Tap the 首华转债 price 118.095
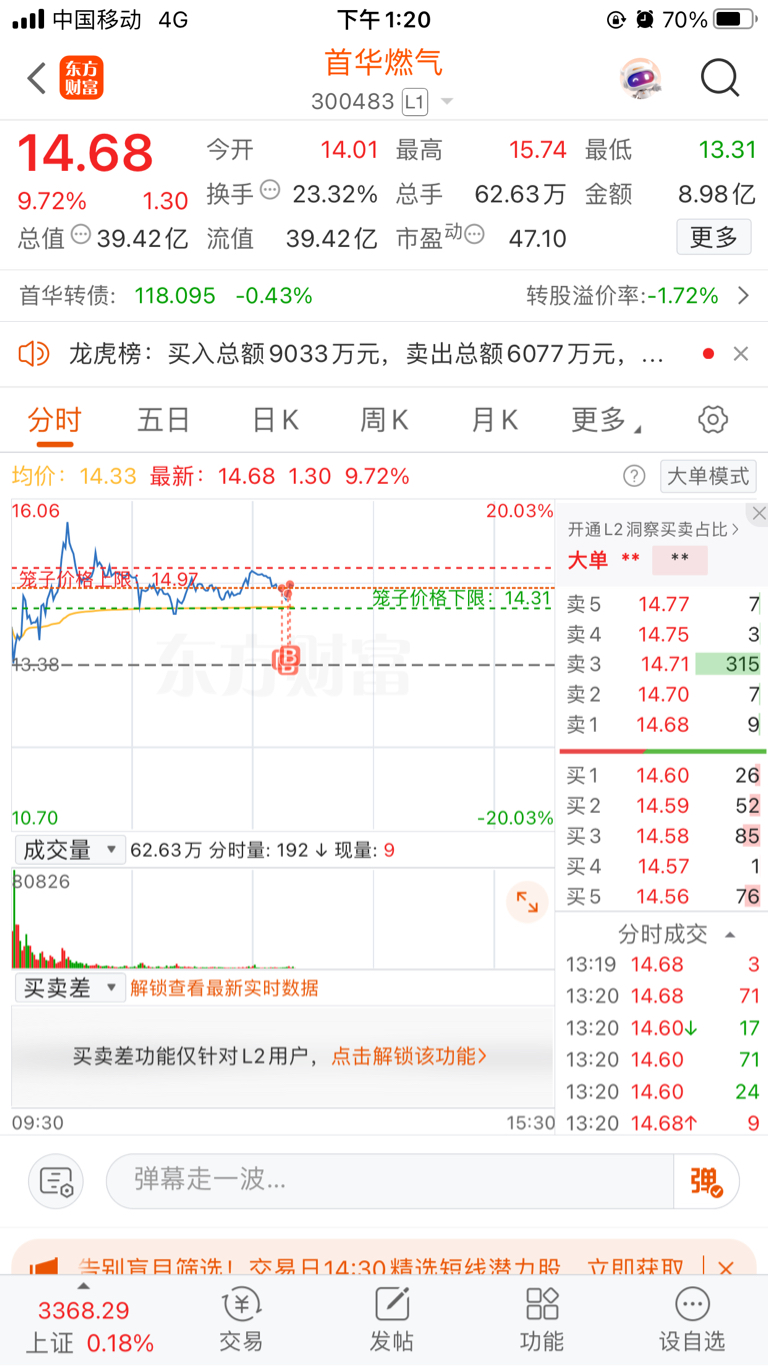768x1366 pixels. pyautogui.click(x=175, y=295)
